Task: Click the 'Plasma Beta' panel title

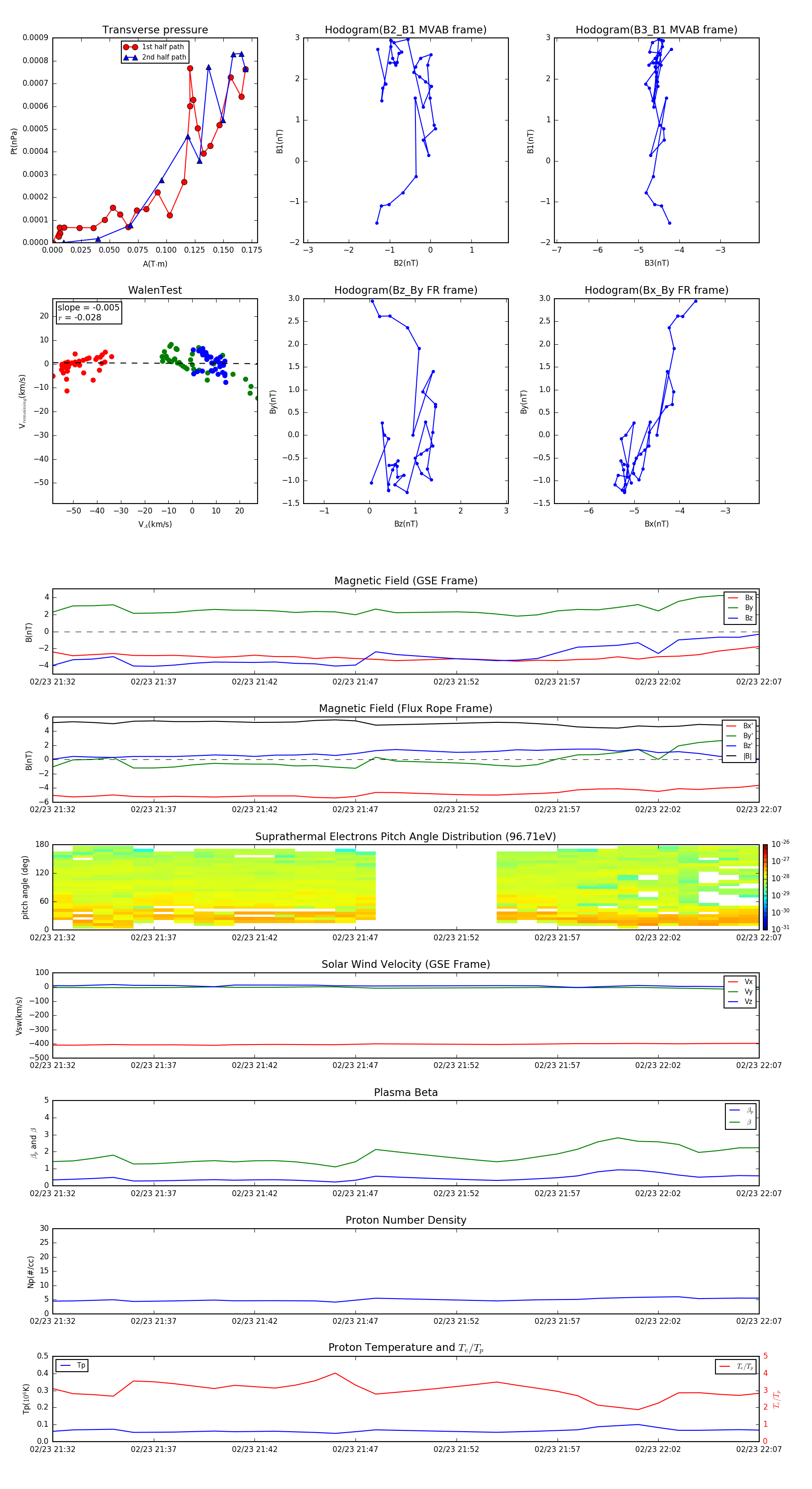Action: click(406, 1093)
